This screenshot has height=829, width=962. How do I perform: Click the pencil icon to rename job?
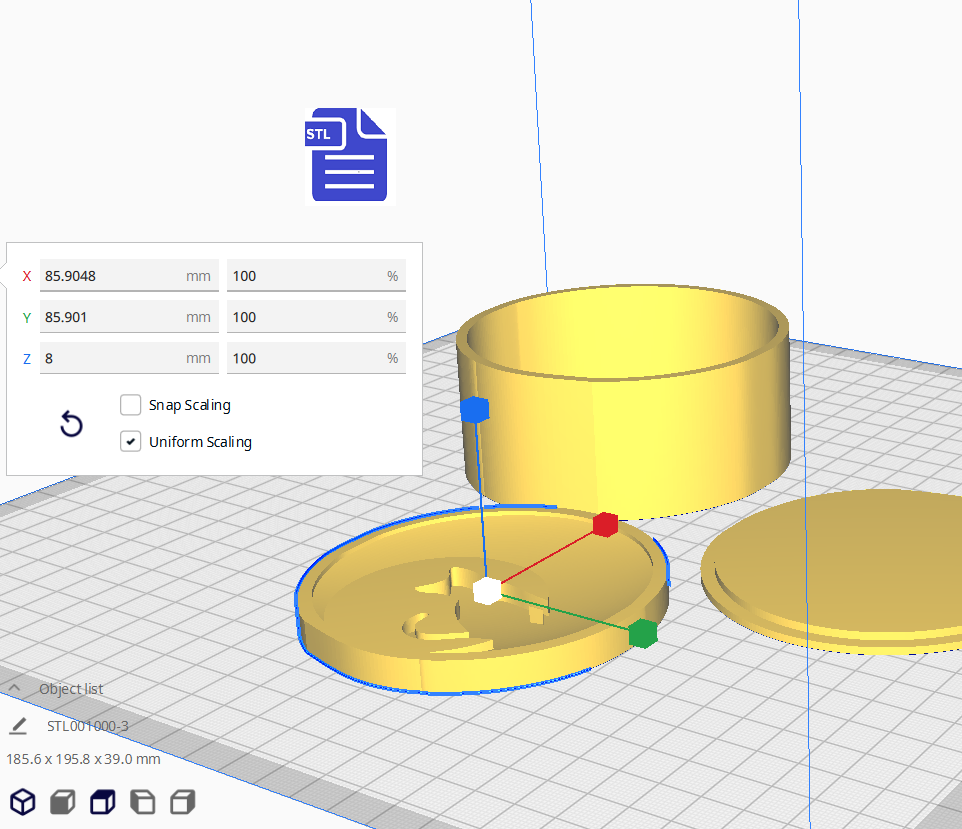tap(18, 725)
